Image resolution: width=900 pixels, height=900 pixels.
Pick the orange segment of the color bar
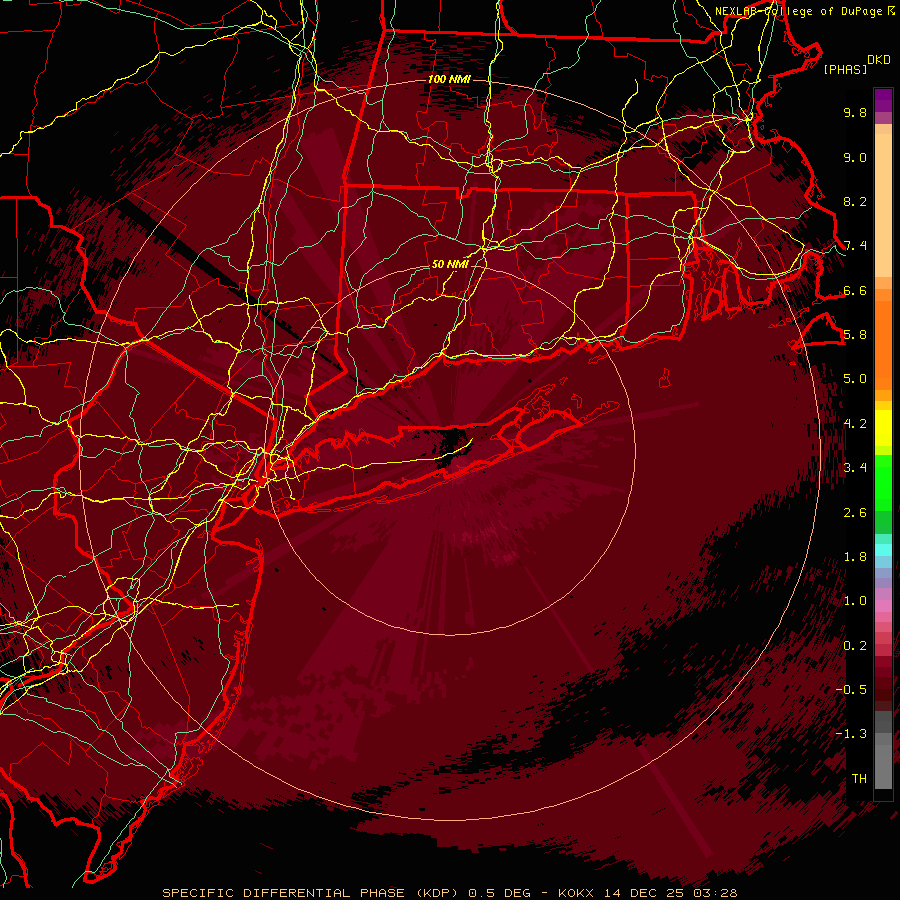[x=883, y=344]
